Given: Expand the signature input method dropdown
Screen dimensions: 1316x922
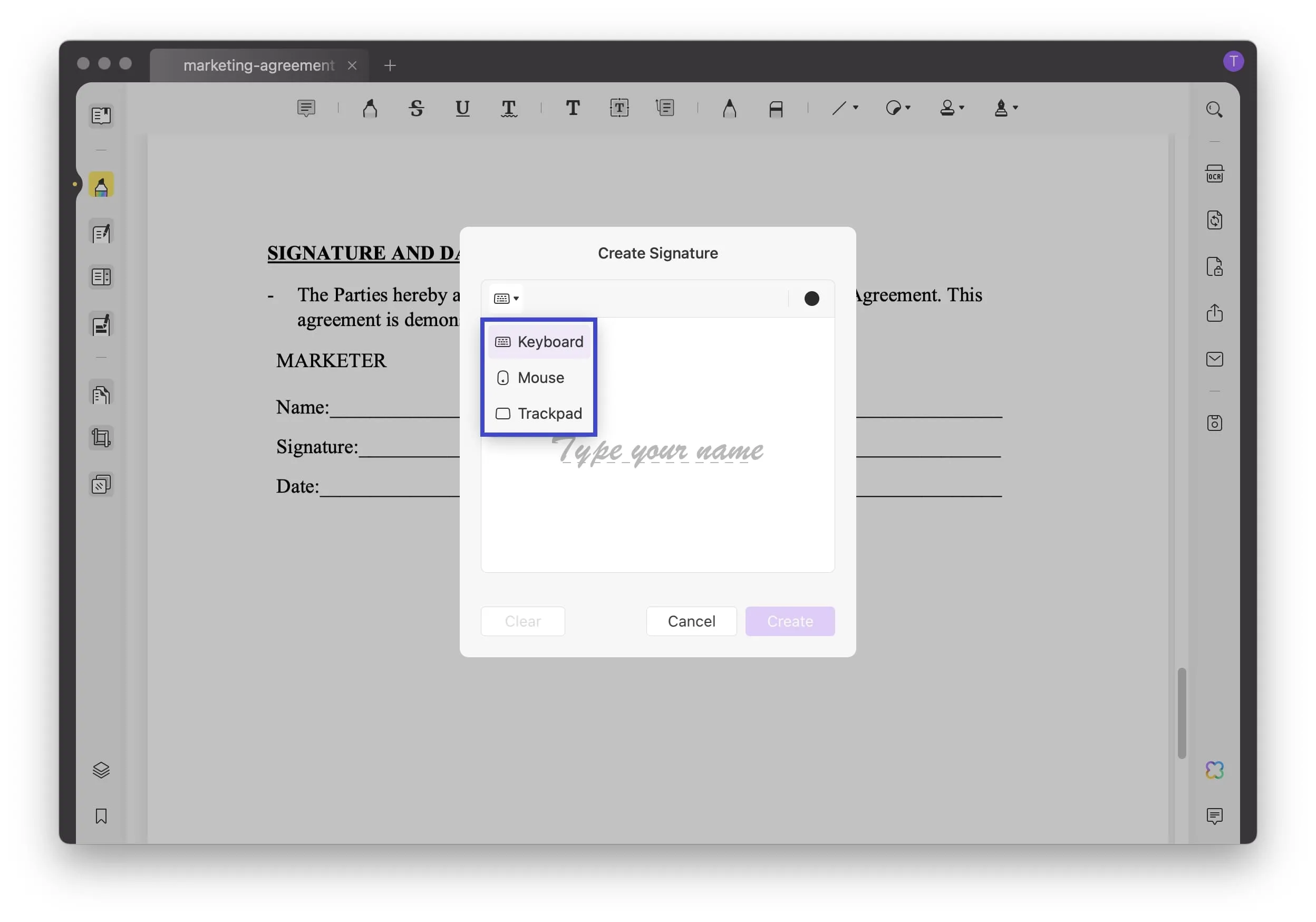Looking at the screenshot, I should (505, 298).
